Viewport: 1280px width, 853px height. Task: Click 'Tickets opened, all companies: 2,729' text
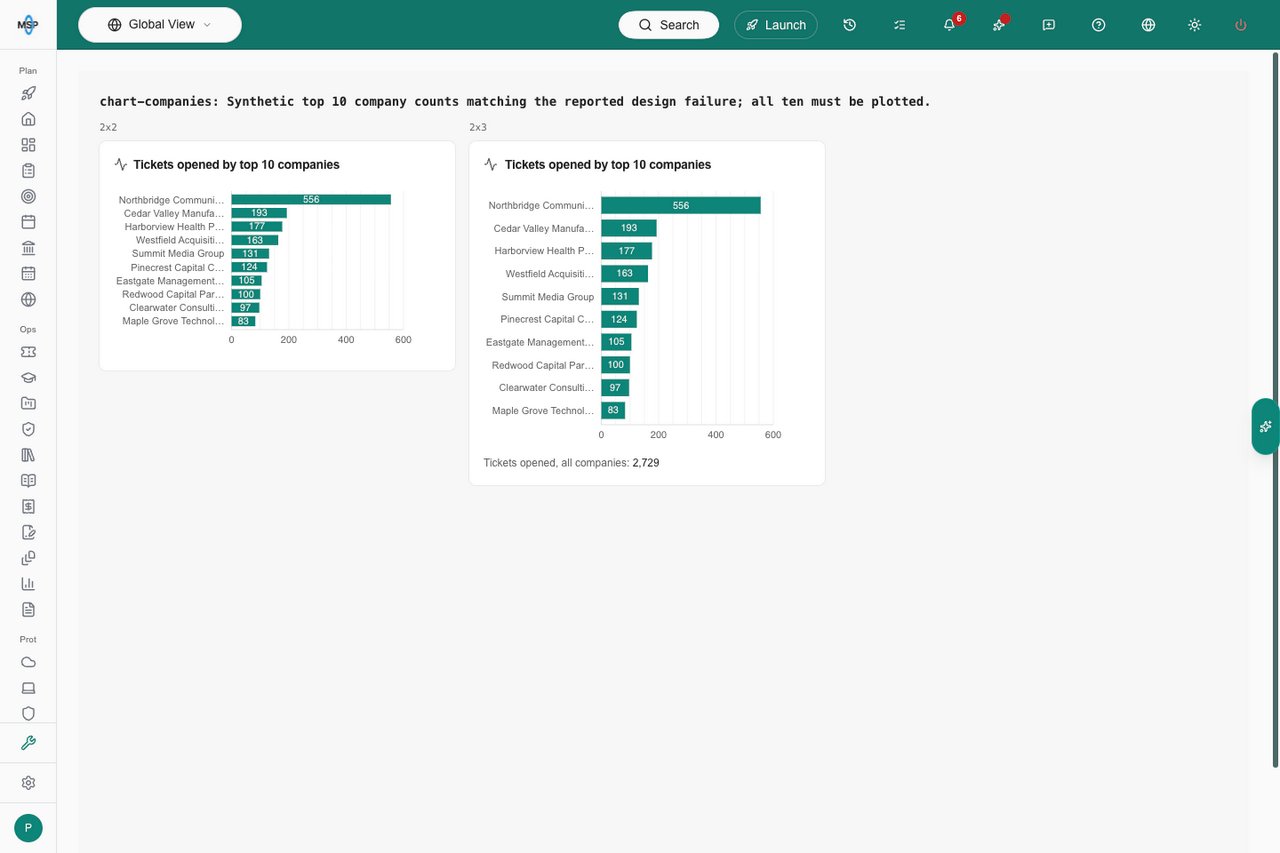[x=571, y=463]
